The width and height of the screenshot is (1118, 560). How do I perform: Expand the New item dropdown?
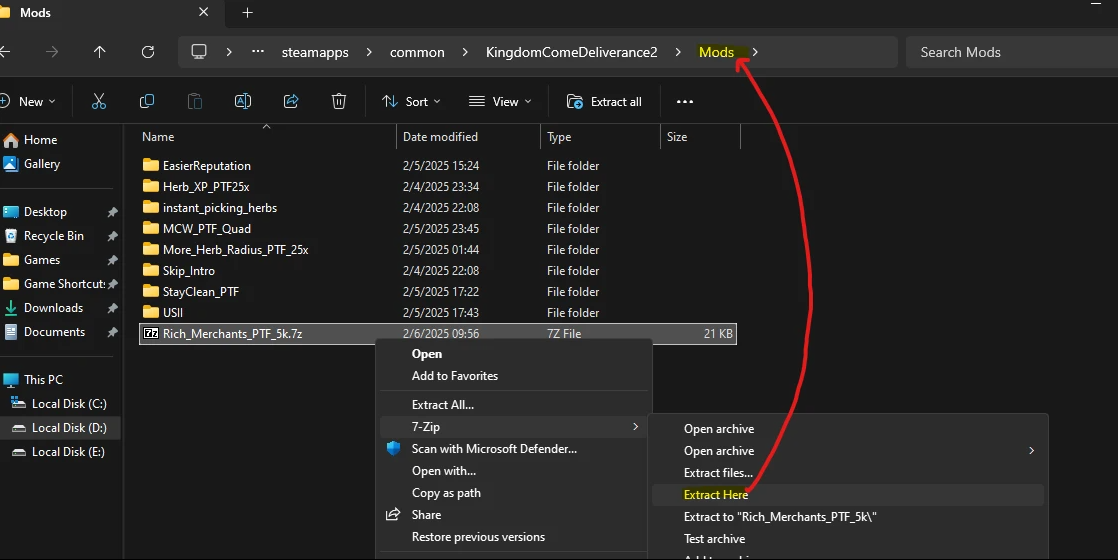[29, 101]
